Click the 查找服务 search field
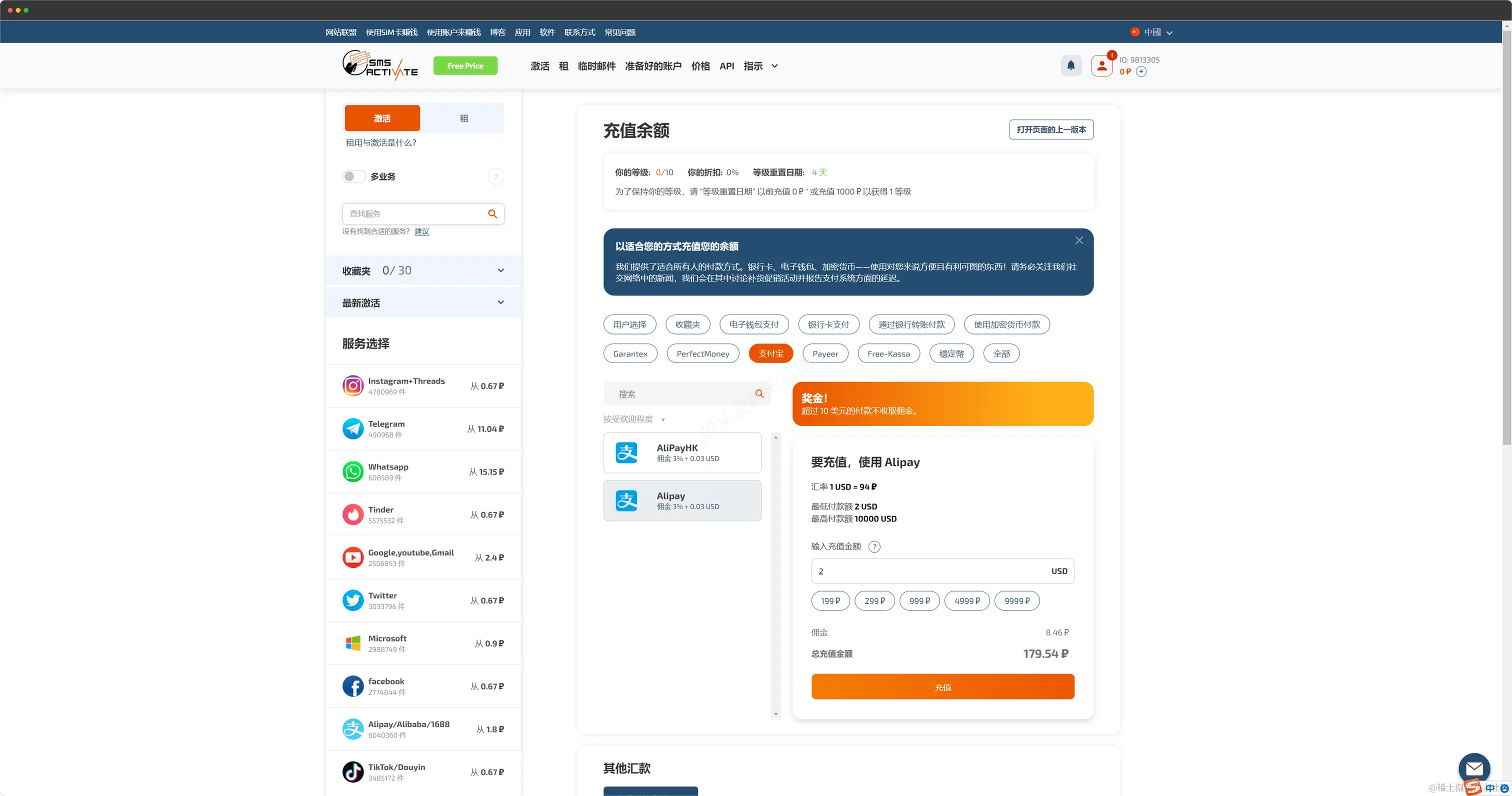Image resolution: width=1512 pixels, height=796 pixels. click(x=422, y=213)
